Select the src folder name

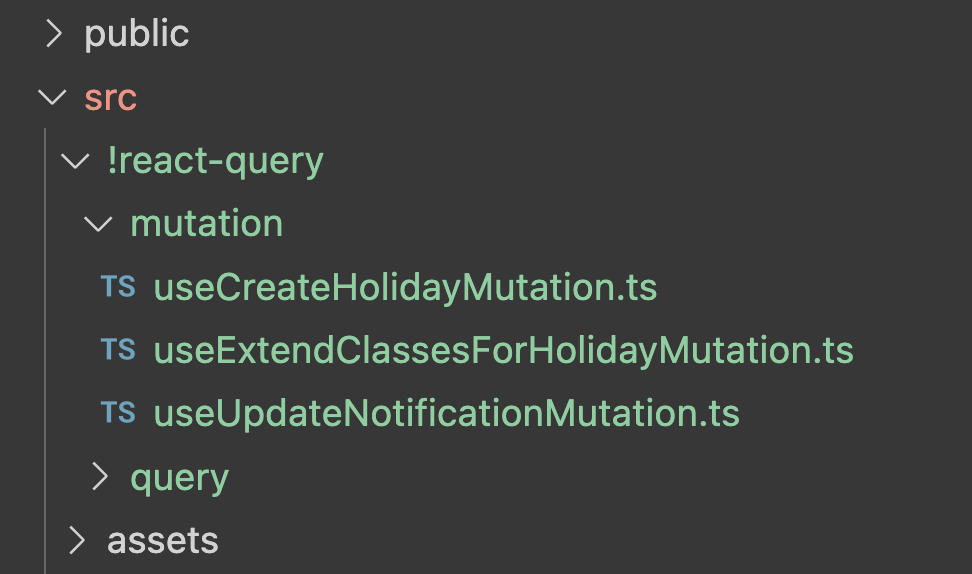110,99
